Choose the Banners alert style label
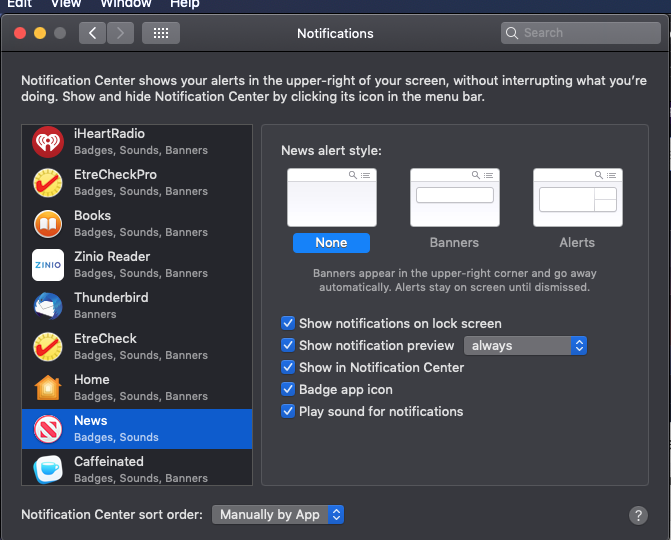This screenshot has width=671, height=540. (x=454, y=243)
